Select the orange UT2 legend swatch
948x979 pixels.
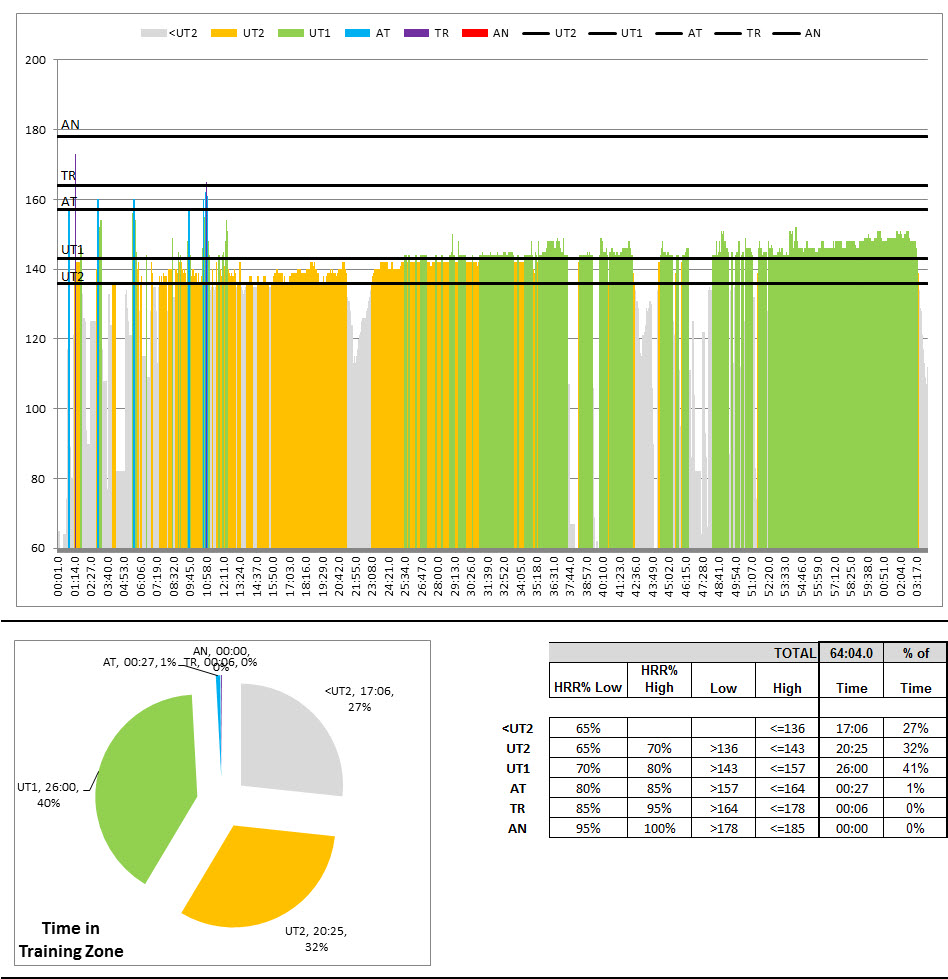(225, 33)
